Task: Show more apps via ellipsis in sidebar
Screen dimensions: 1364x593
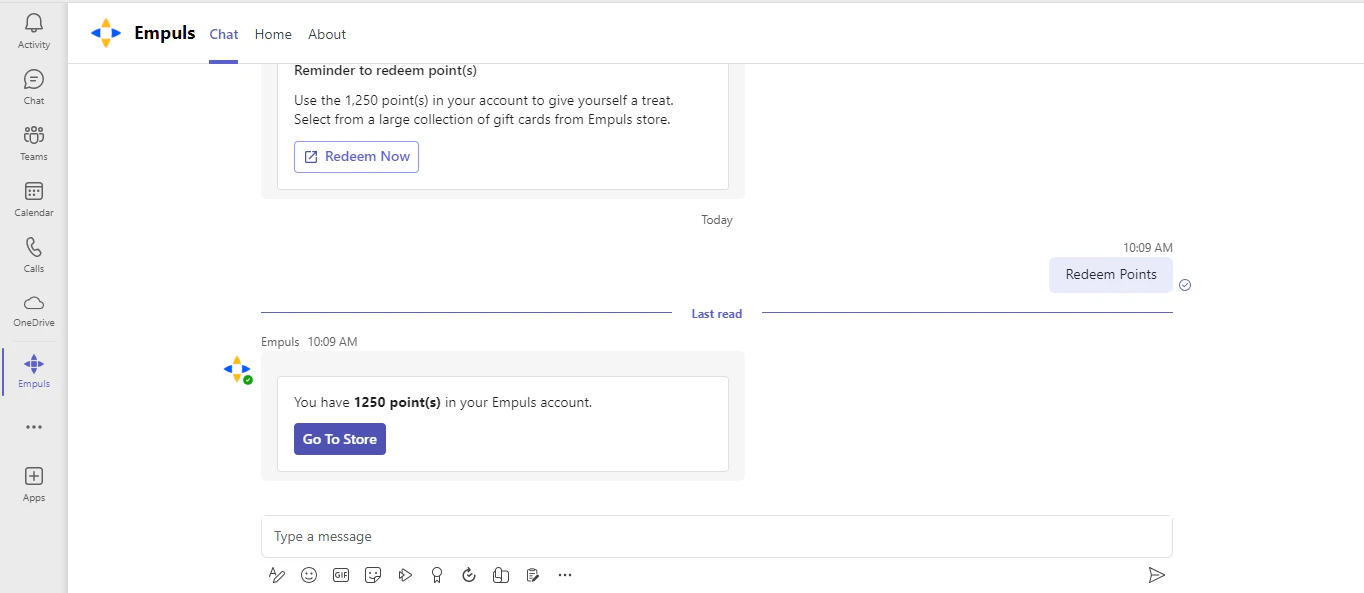Action: pos(34,427)
